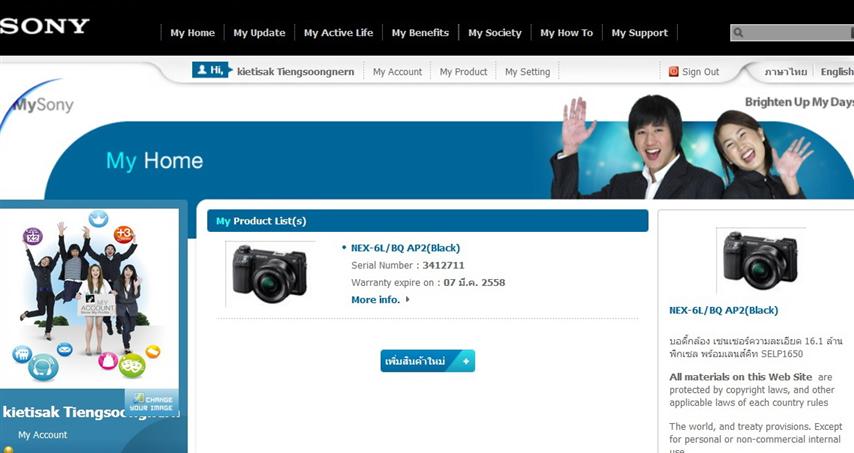Open My Account in the user bar
The image size is (854, 453).
coord(397,72)
